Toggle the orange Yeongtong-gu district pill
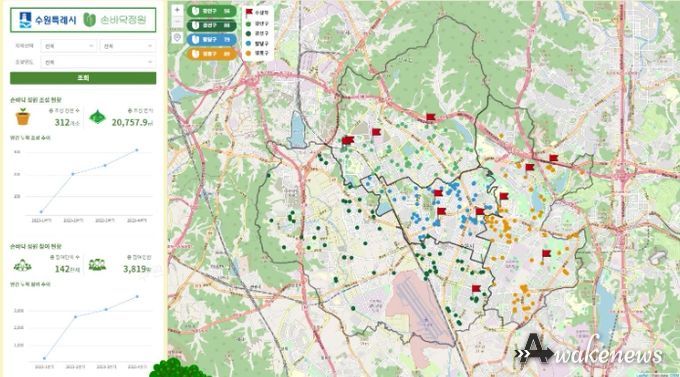This screenshot has height=377, width=680. click(x=212, y=54)
